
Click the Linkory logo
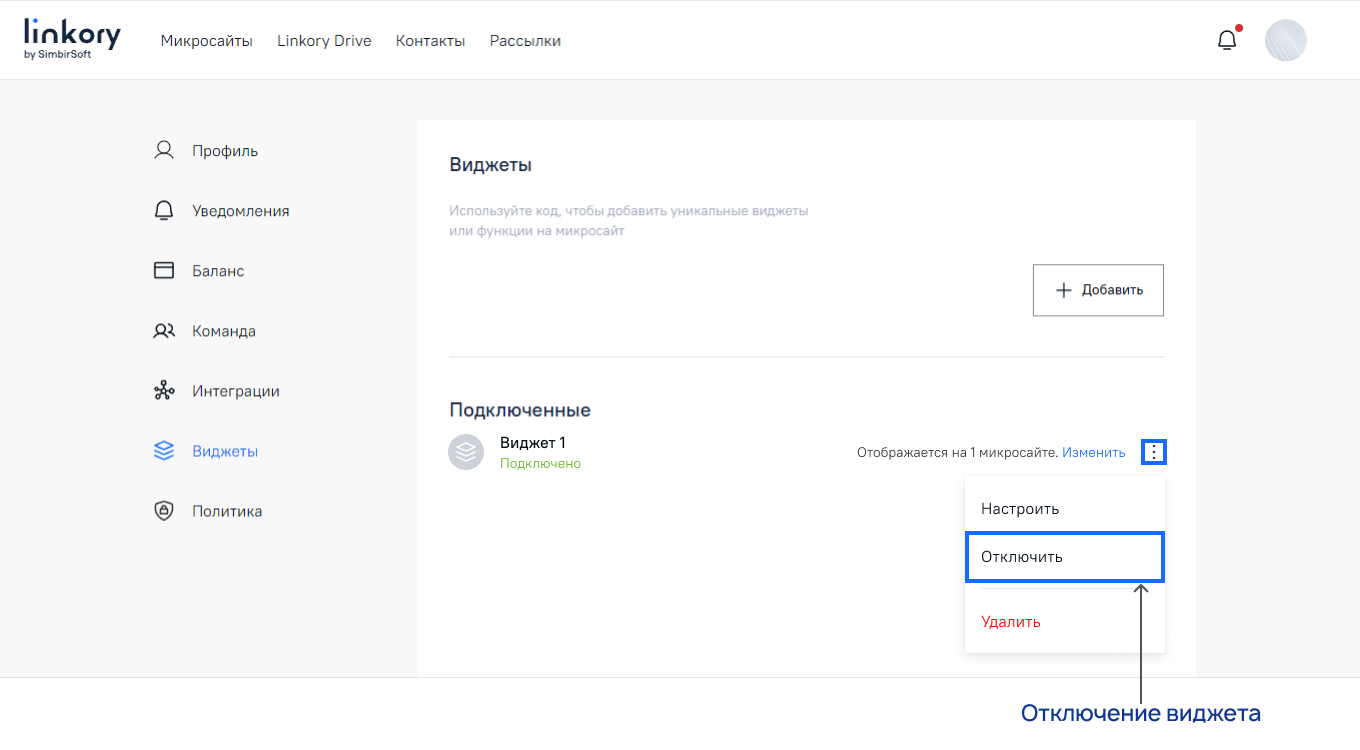tap(70, 38)
